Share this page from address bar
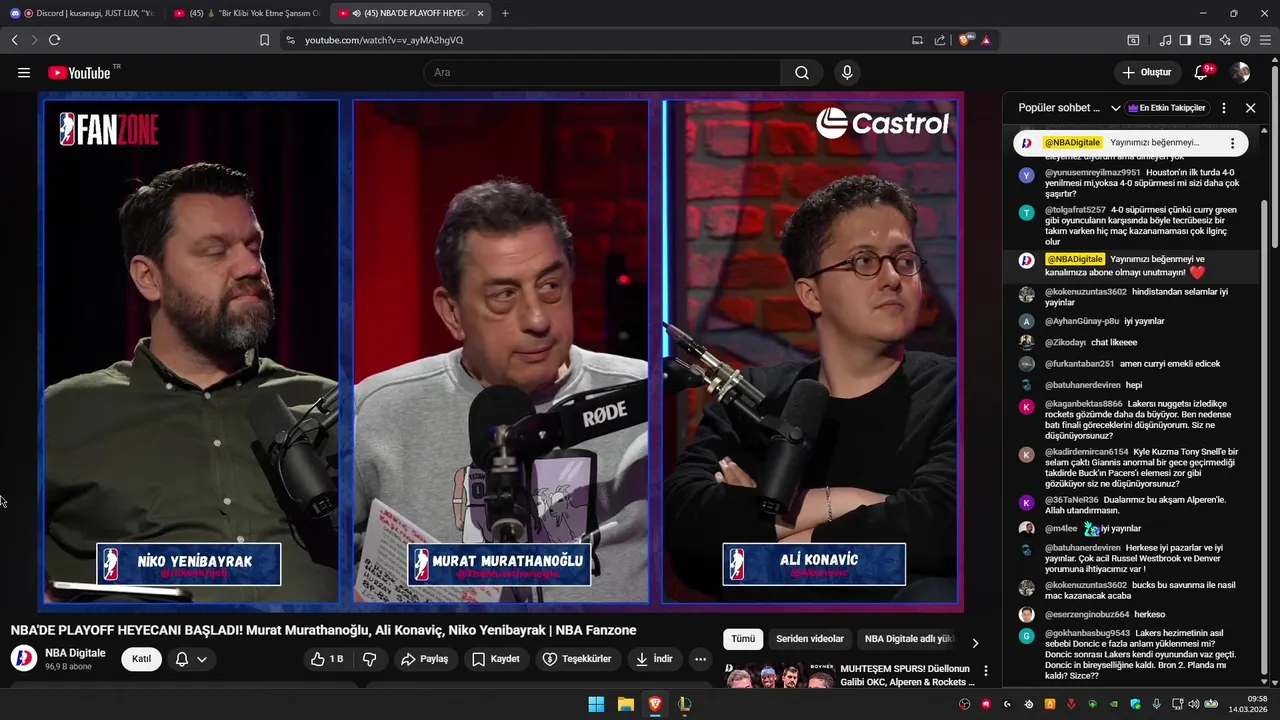This screenshot has width=1280, height=720. (940, 40)
